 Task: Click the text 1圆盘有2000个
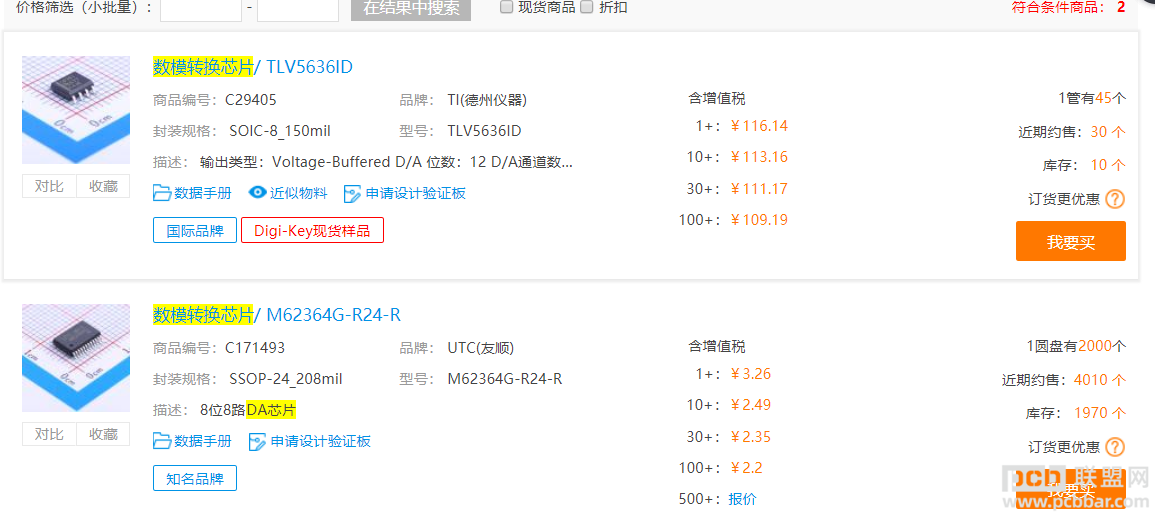(x=1076, y=346)
